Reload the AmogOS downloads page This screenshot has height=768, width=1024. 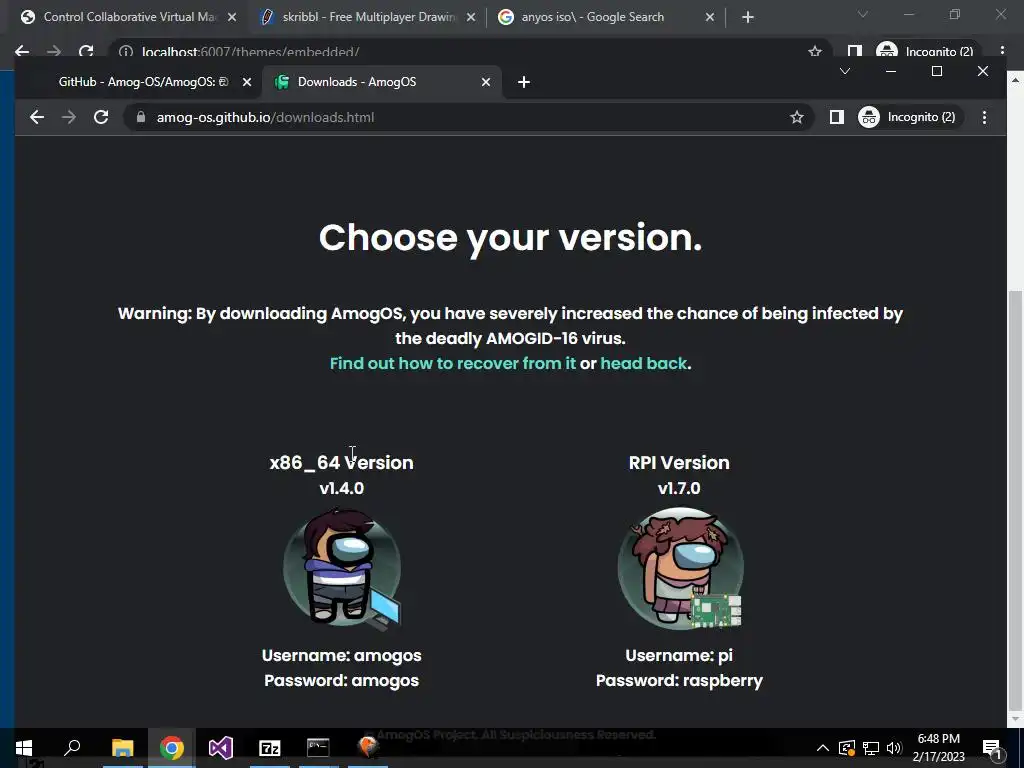(101, 117)
